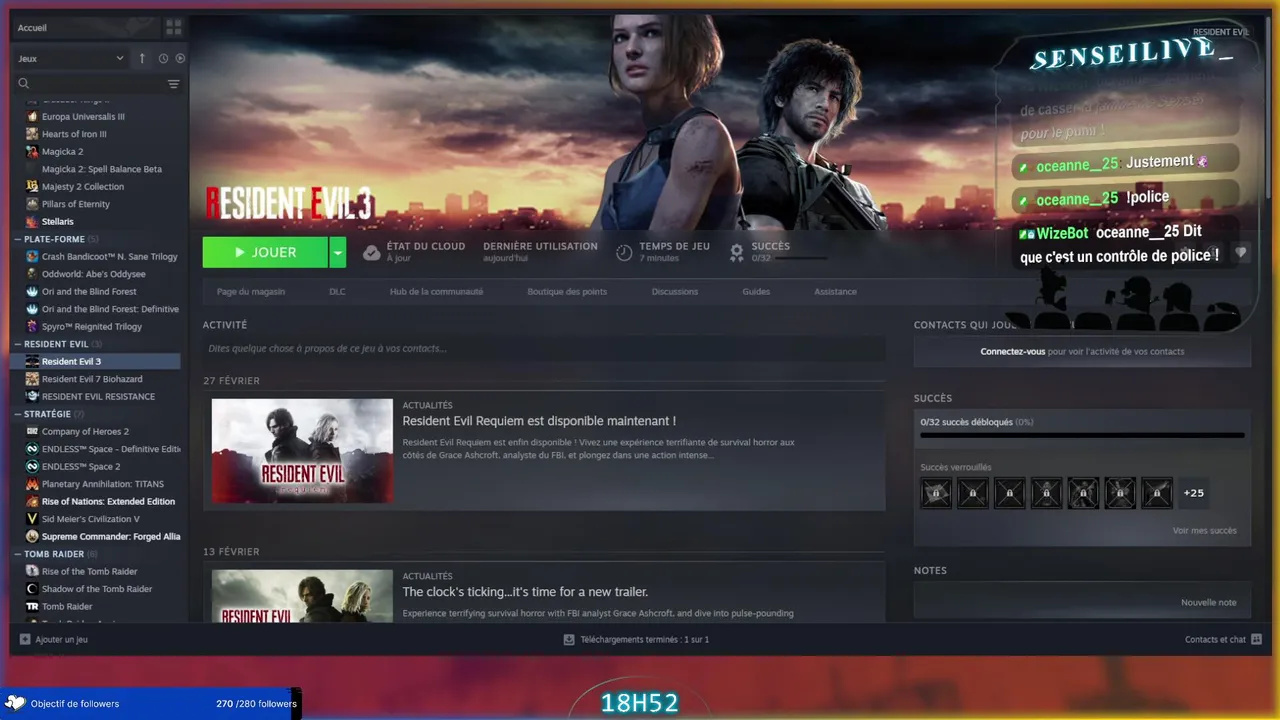1280x720 pixels.
Task: Click the ENDLESS Space 2 icon
Action: coord(33,466)
